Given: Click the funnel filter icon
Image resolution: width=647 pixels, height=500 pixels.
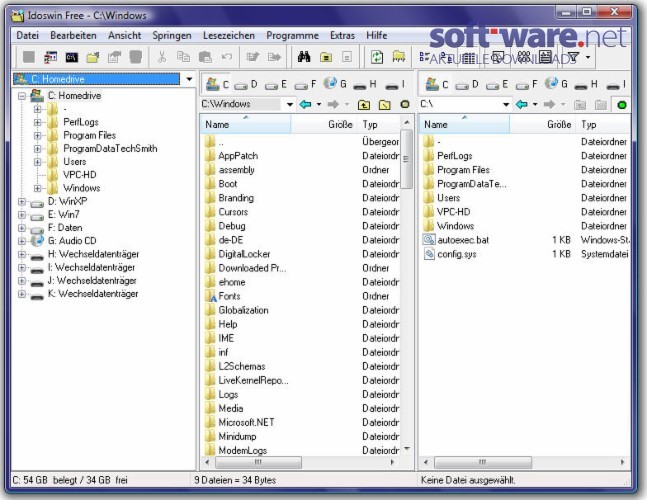Looking at the screenshot, I should point(573,57).
